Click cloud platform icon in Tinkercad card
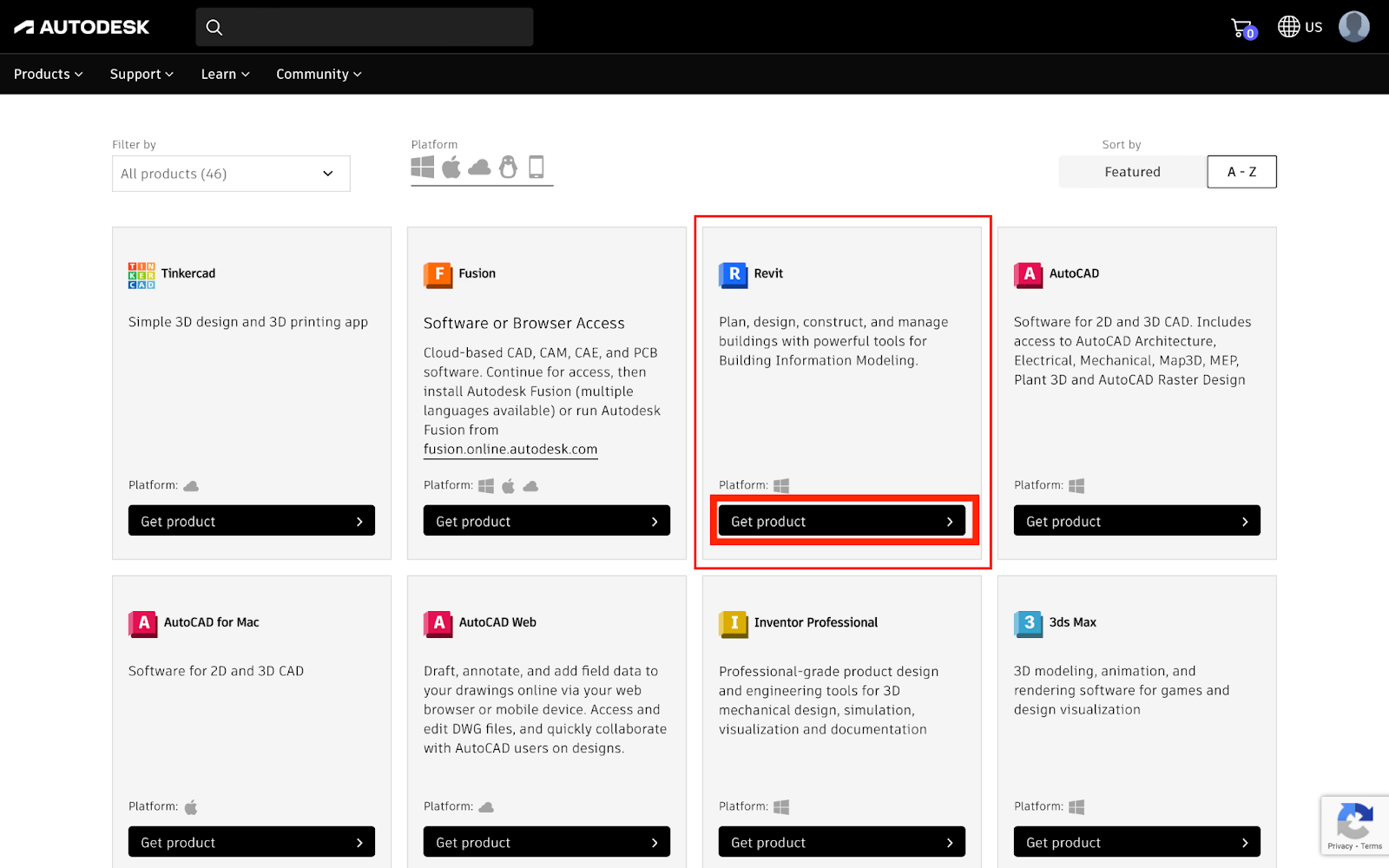 click(191, 486)
